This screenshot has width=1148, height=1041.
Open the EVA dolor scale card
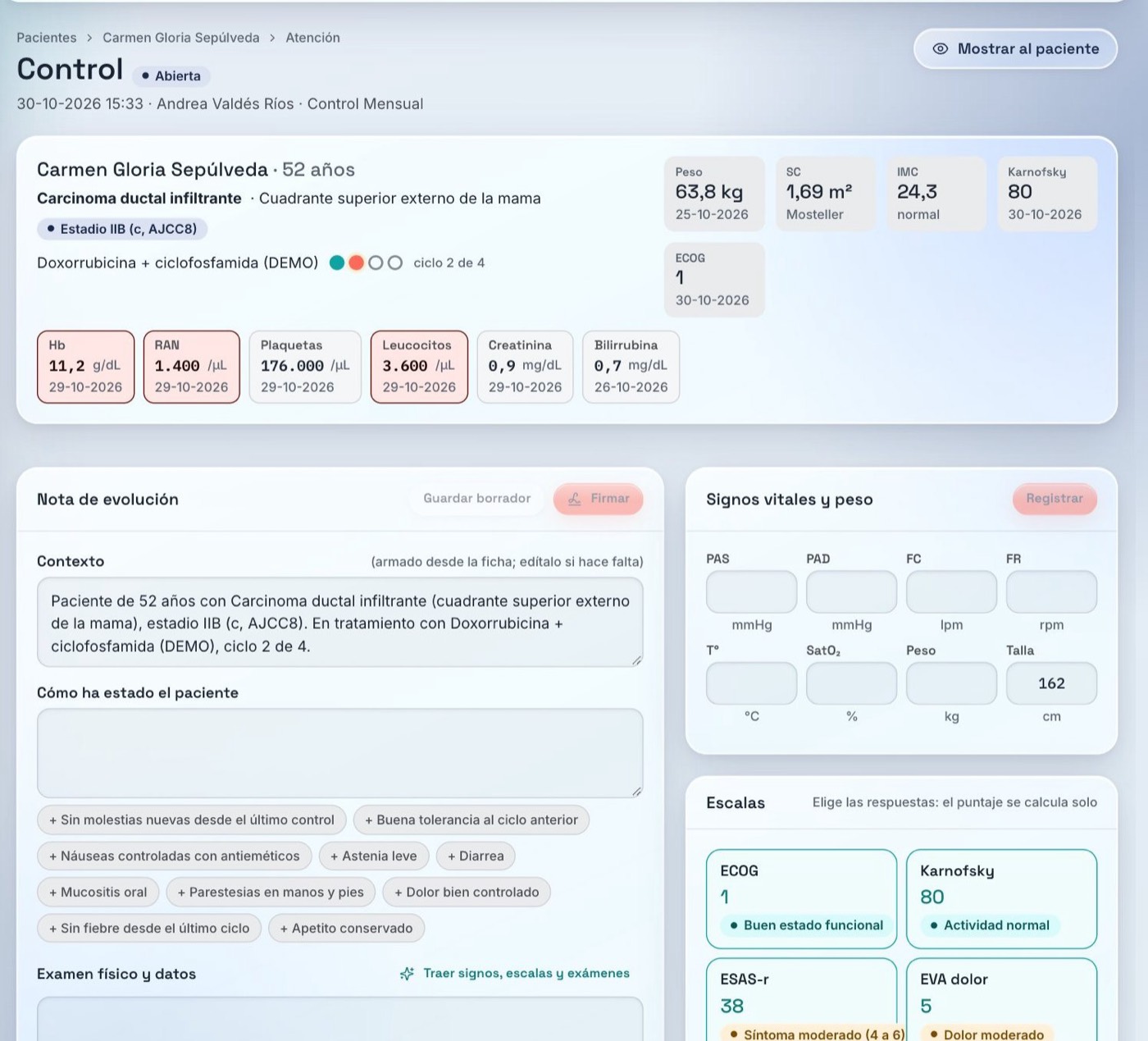point(1001,1000)
